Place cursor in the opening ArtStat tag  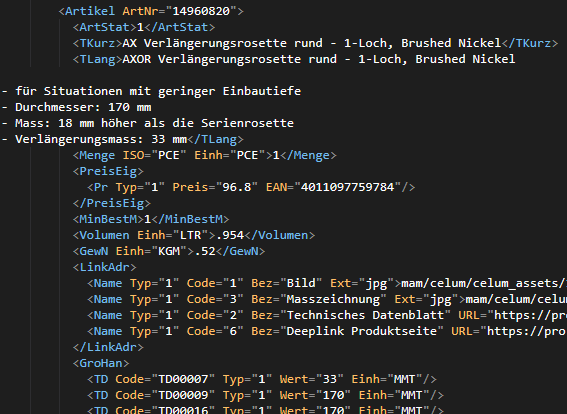105,27
